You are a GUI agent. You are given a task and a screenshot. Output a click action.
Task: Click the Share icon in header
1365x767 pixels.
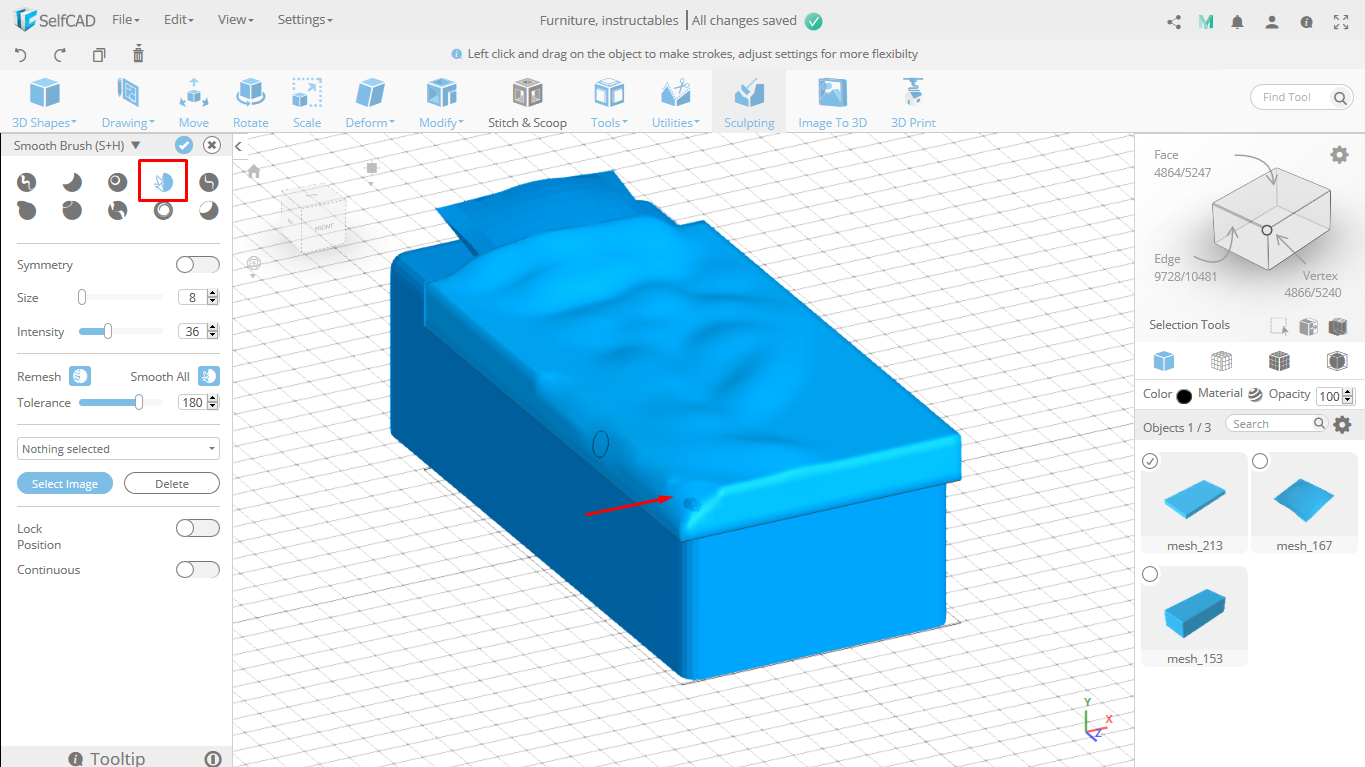click(1174, 21)
